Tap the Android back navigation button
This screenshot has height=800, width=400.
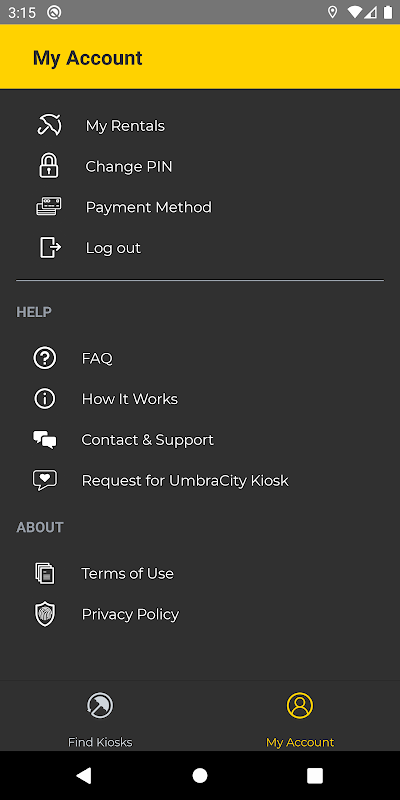(x=84, y=776)
